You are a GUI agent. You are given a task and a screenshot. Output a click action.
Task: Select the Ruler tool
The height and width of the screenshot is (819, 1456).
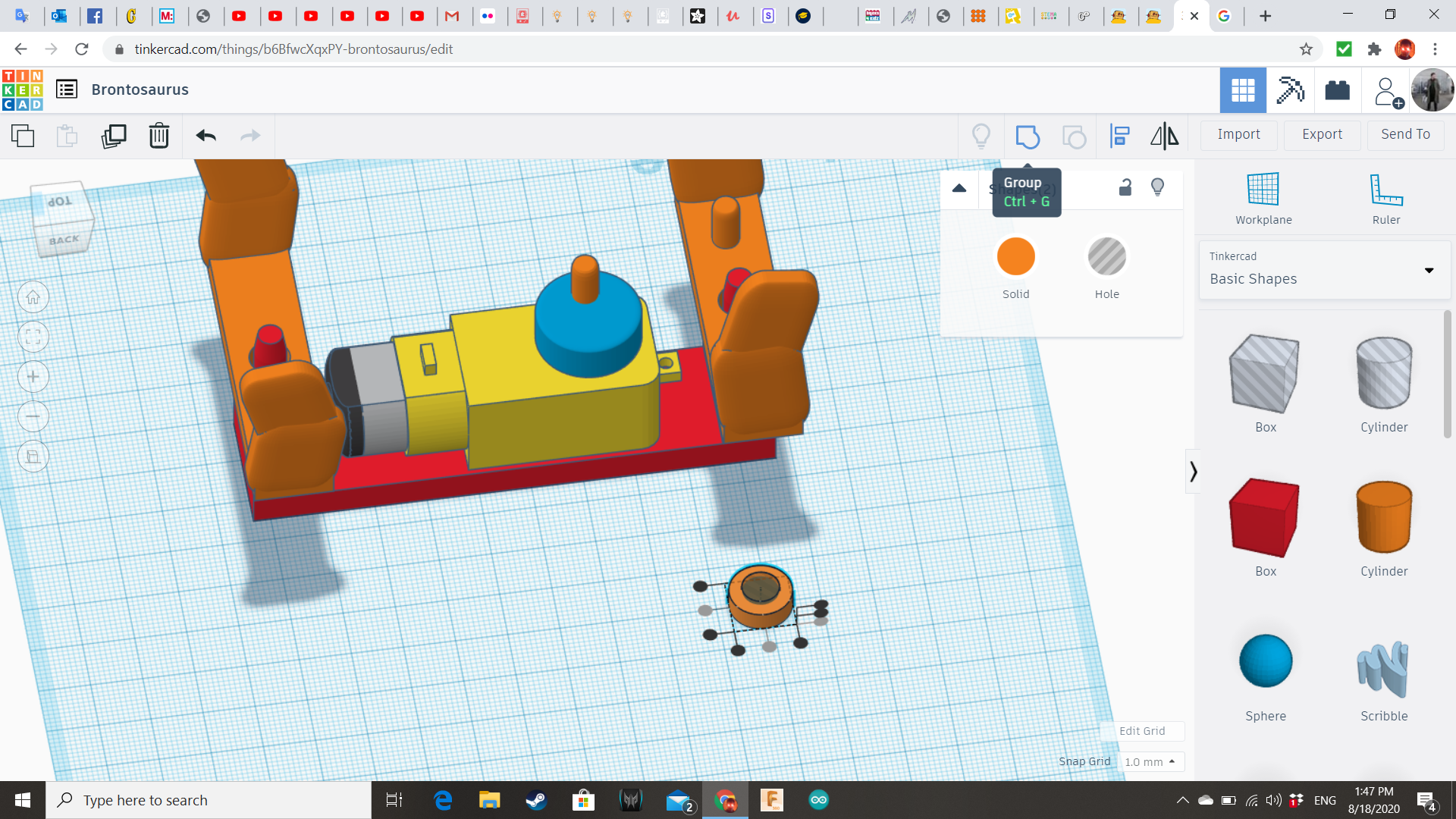pos(1385,196)
